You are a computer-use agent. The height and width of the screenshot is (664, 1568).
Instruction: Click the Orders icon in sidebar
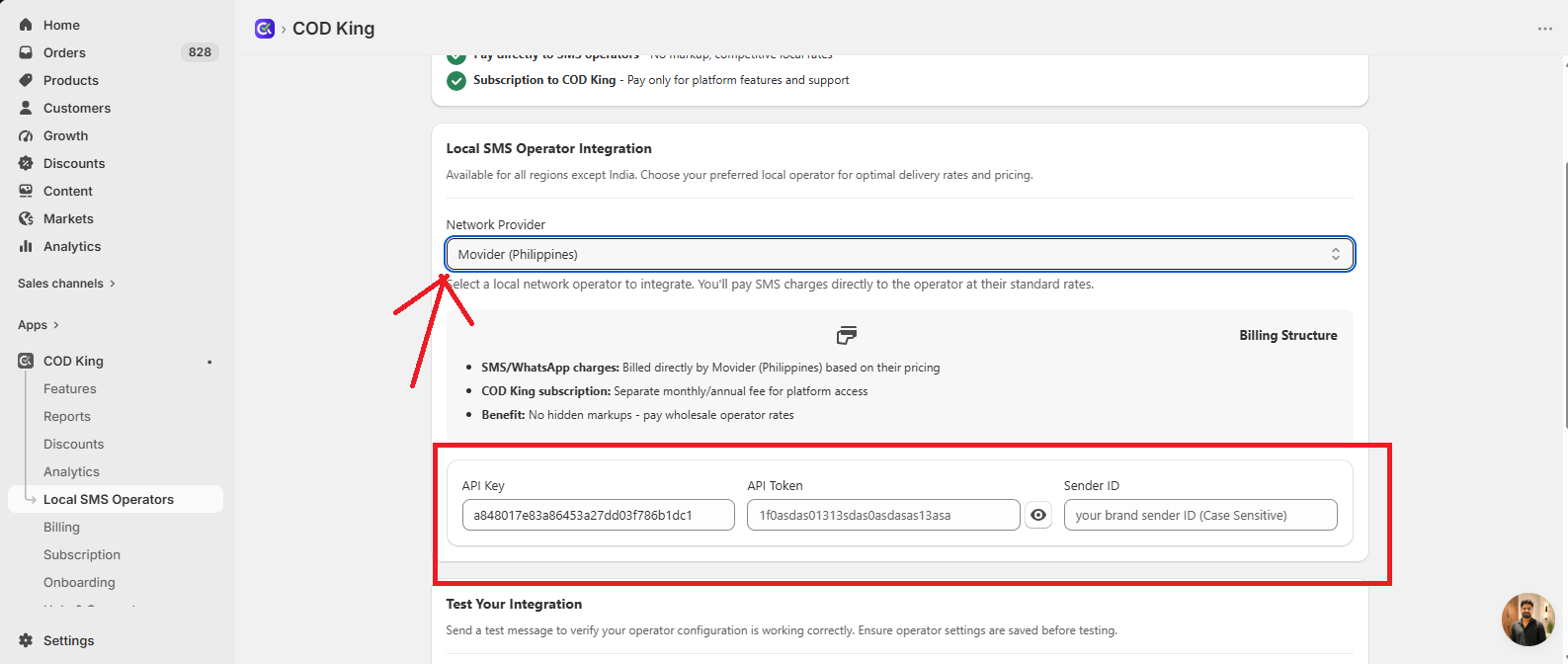26,52
